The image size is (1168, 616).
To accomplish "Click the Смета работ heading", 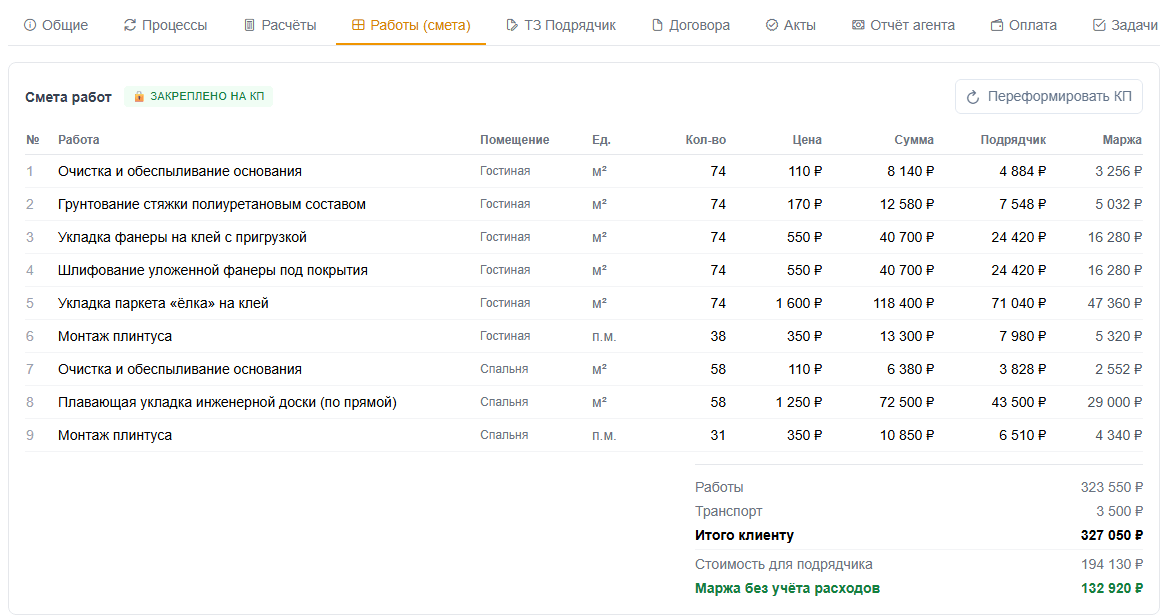I will point(69,97).
